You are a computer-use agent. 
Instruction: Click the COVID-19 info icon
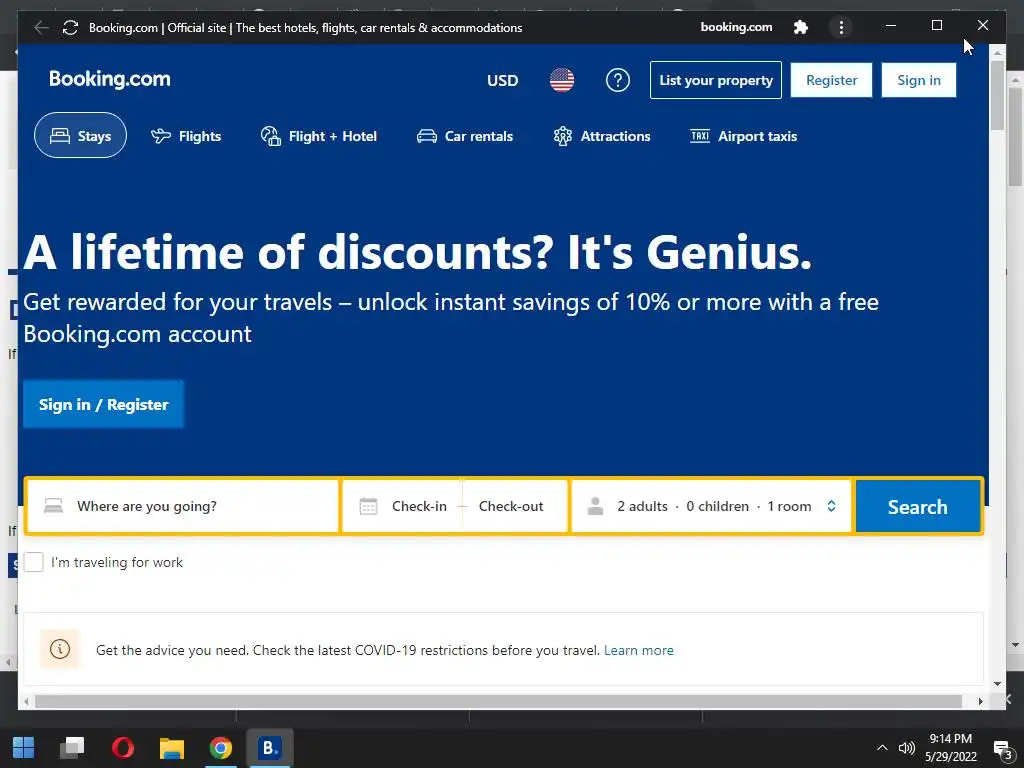[60, 649]
